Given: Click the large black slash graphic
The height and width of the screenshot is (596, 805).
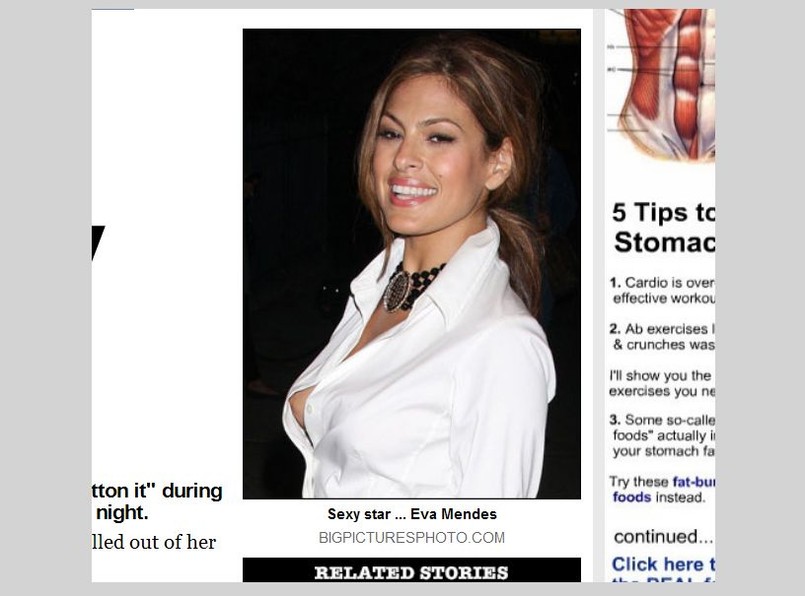Looking at the screenshot, I should tap(98, 242).
